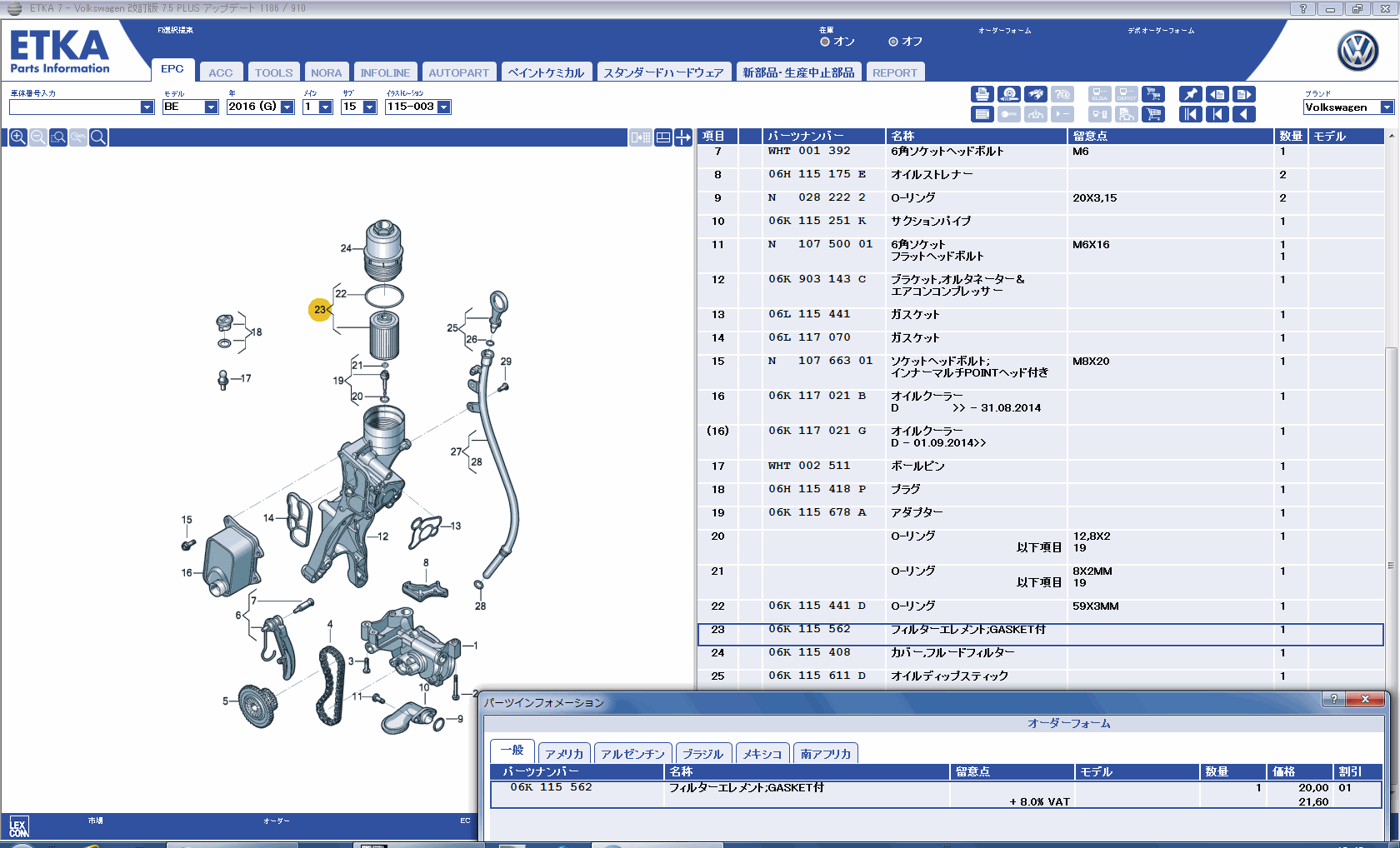Screen dimensions: 1400x848
Task: Click the help question mark in title bar
Action: coord(1302,8)
